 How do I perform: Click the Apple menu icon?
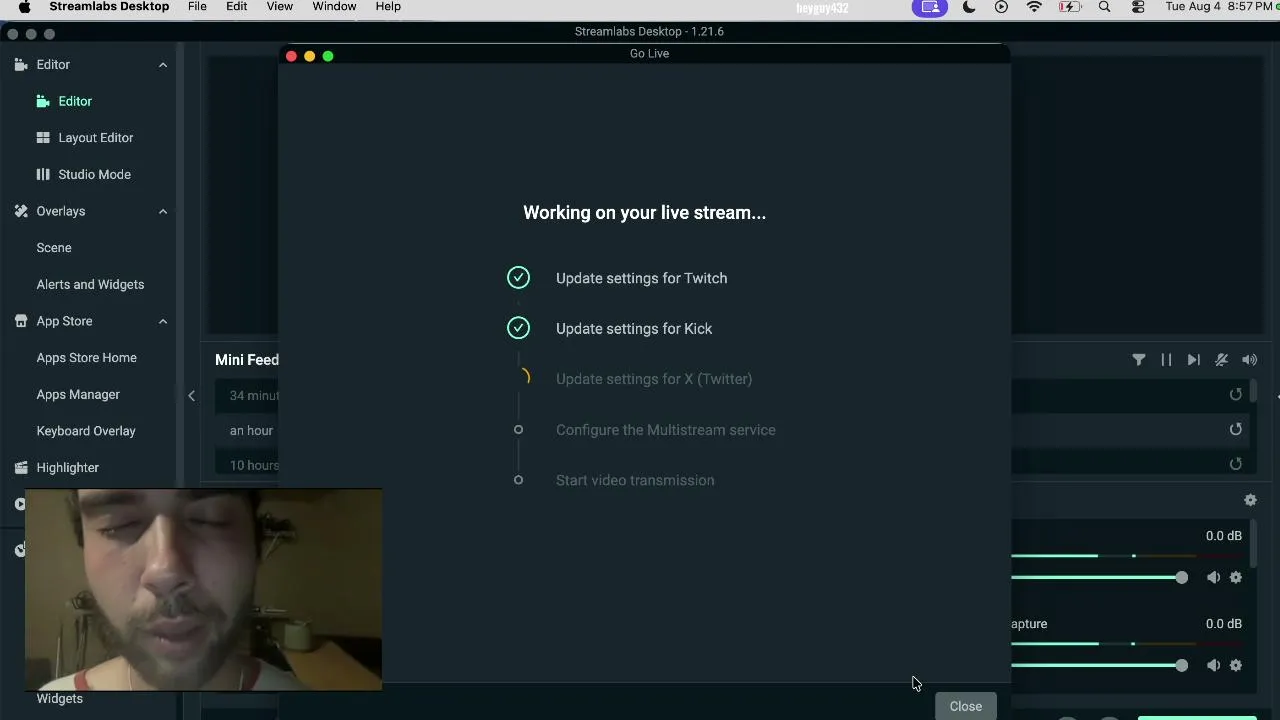(25, 7)
